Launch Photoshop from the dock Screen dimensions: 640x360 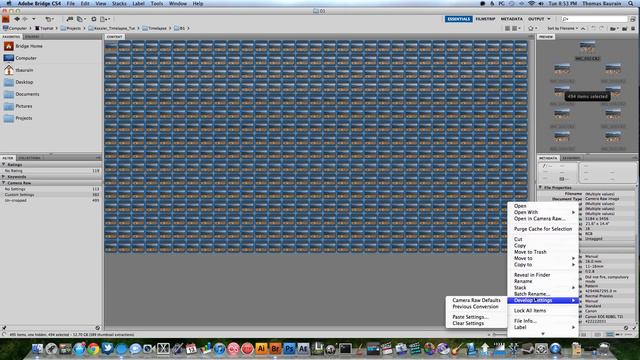[289, 349]
